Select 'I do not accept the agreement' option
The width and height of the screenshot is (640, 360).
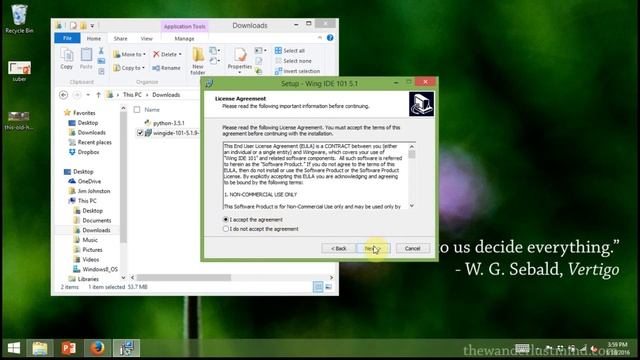click(x=226, y=229)
